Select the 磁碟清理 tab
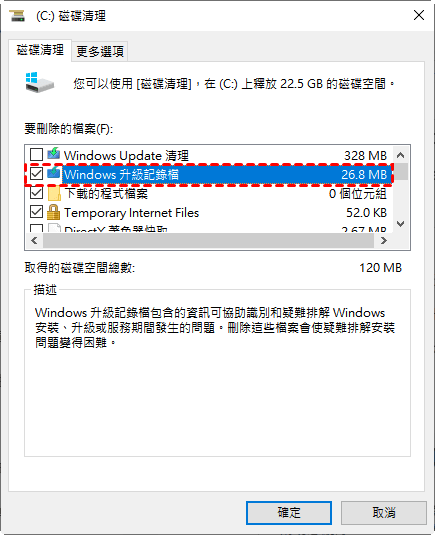 pos(40,50)
